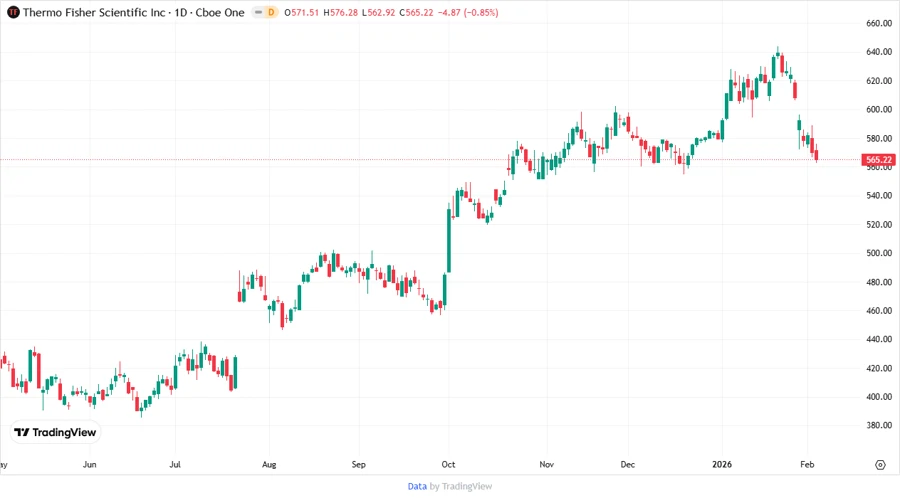This screenshot has width=900, height=498.
Task: Click the open value O571.51
Action: [x=301, y=12]
